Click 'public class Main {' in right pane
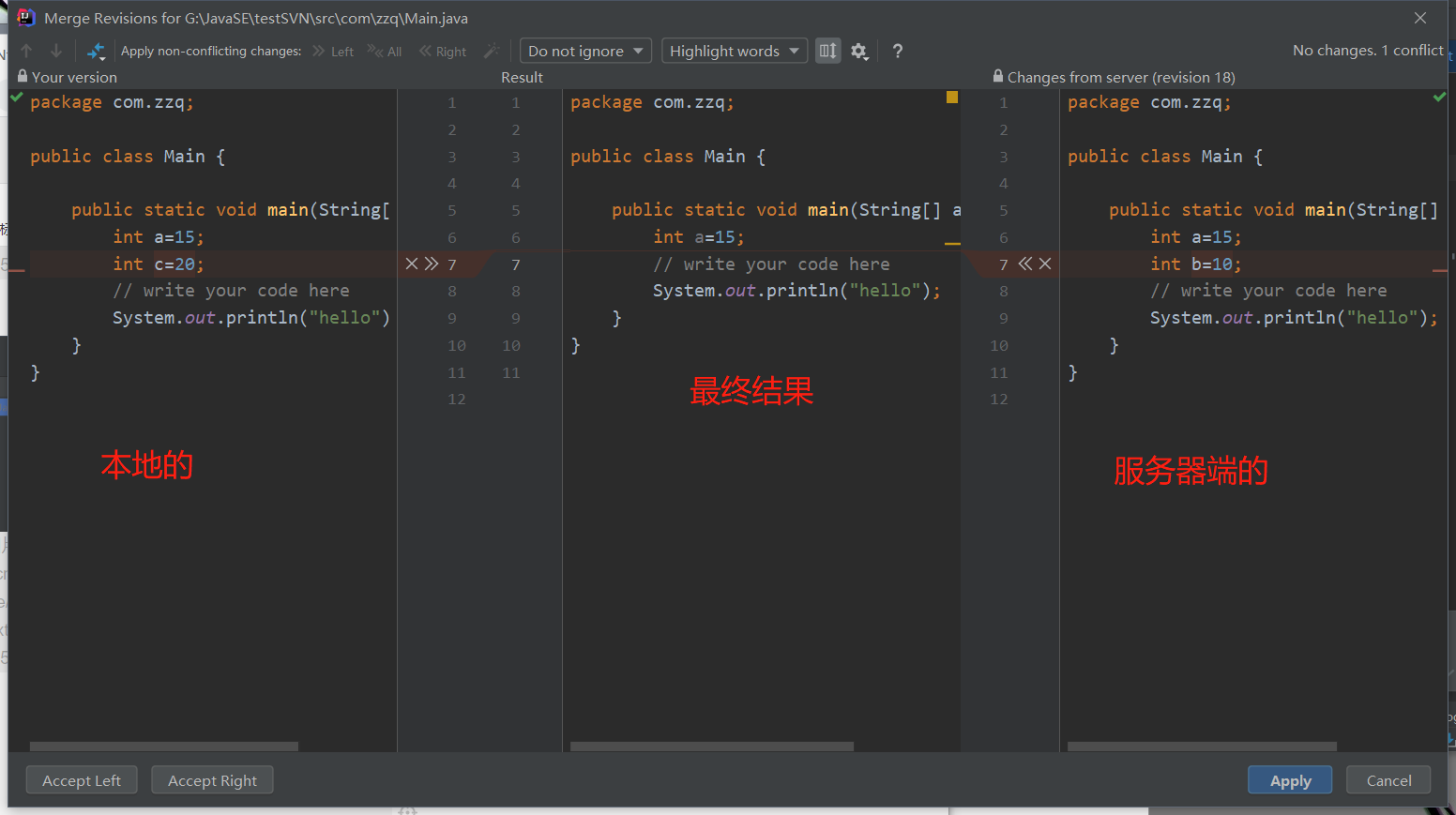Viewport: 1456px width, 815px height. click(1165, 156)
